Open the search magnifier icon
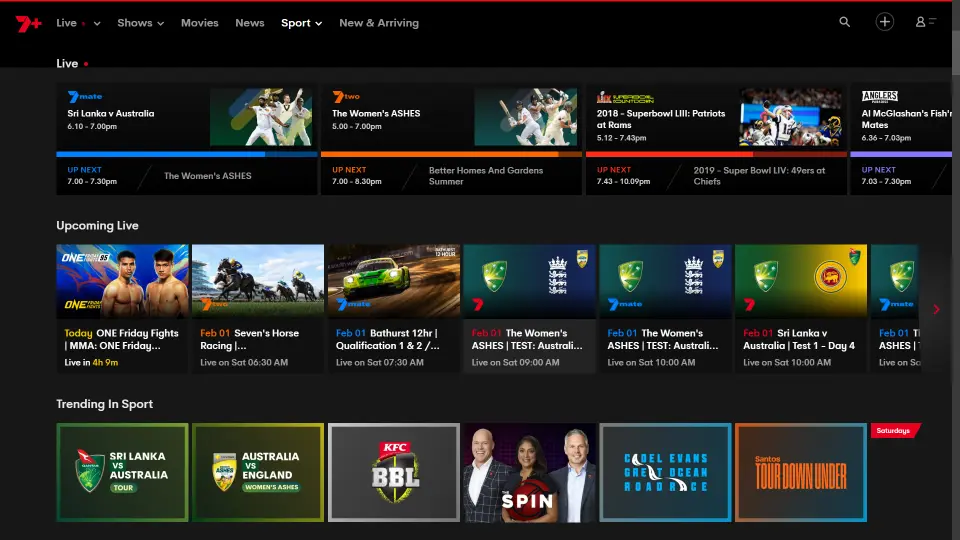Screen dimensions: 960x540 tap(844, 22)
